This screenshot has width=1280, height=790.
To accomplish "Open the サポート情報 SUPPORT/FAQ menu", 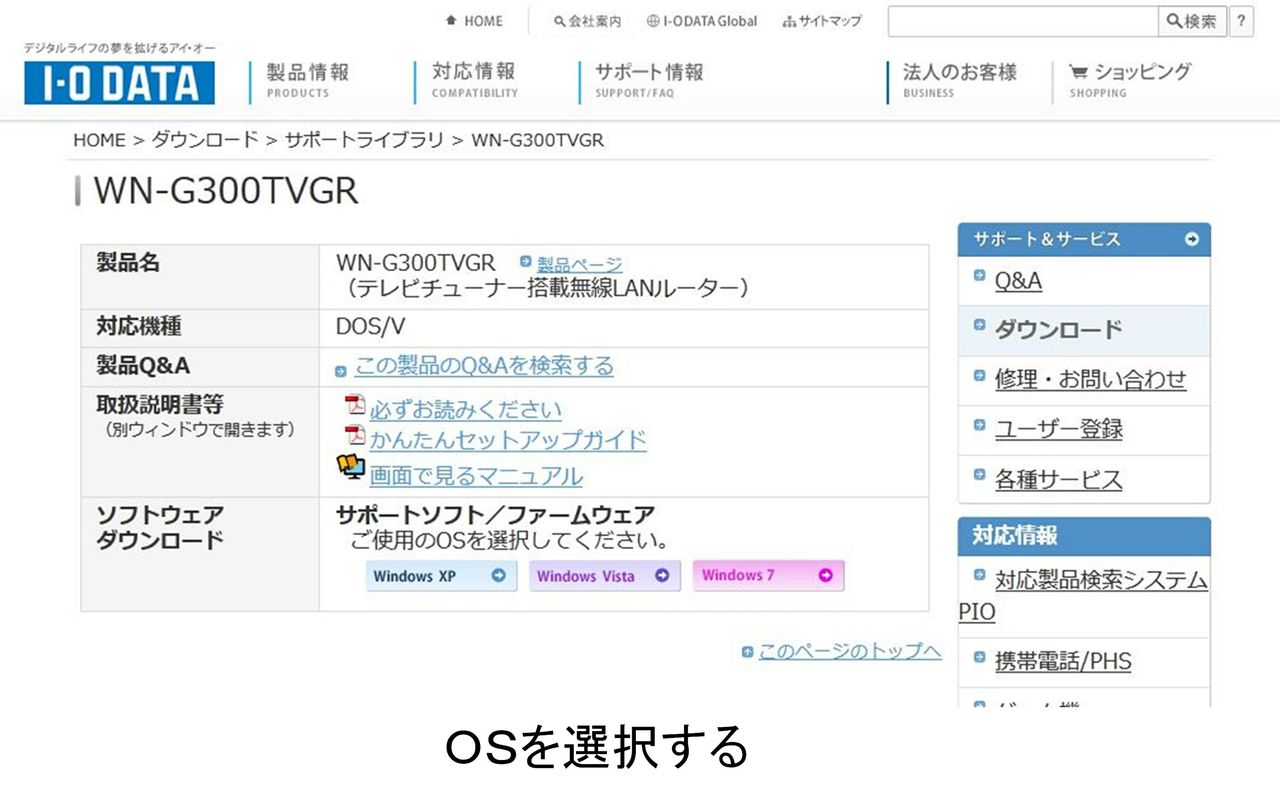I will [649, 80].
